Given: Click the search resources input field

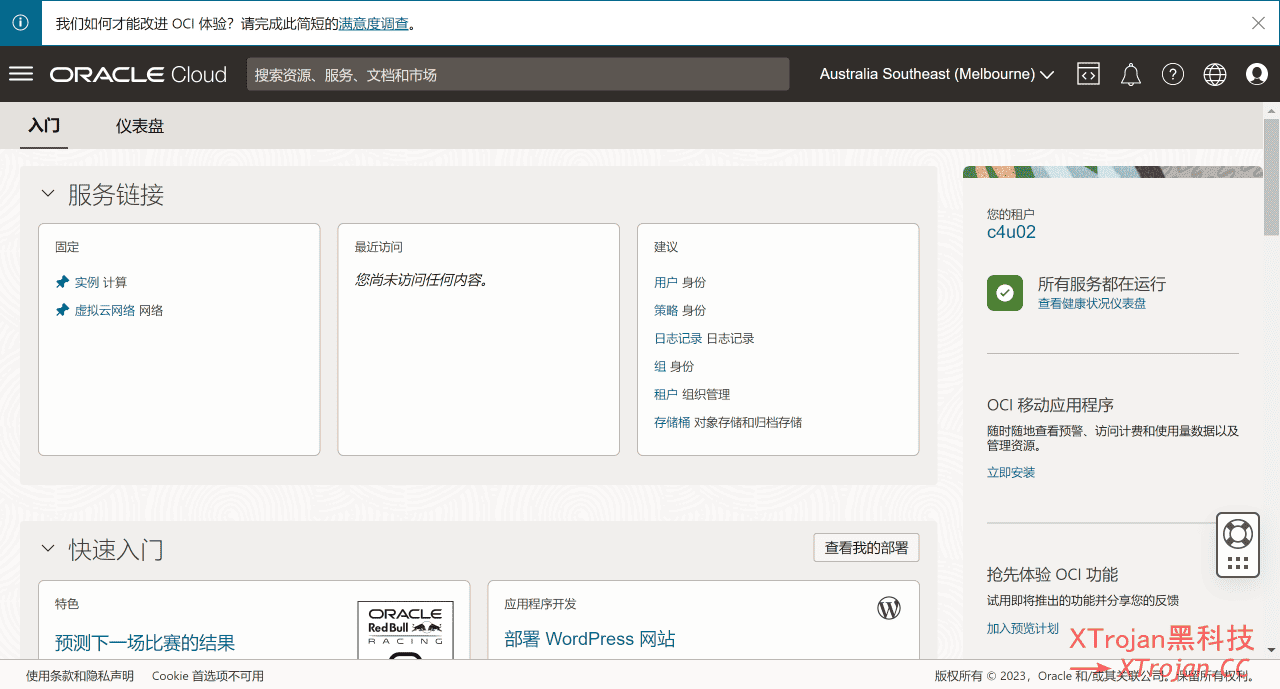Looking at the screenshot, I should pos(518,74).
